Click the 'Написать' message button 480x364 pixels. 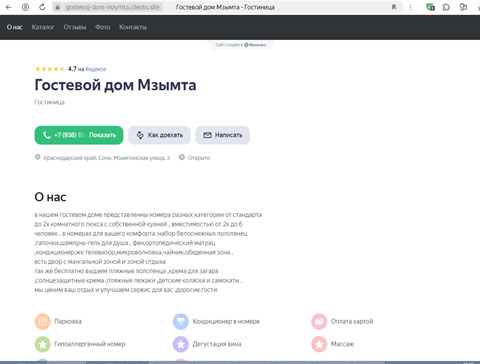(223, 135)
